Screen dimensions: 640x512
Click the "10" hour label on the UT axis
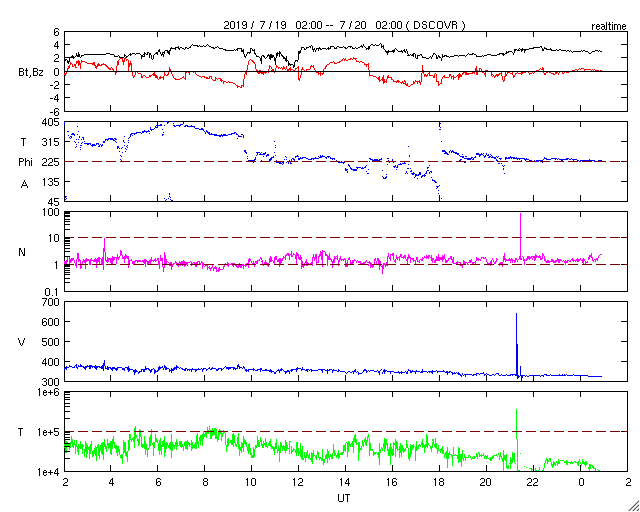pos(252,481)
